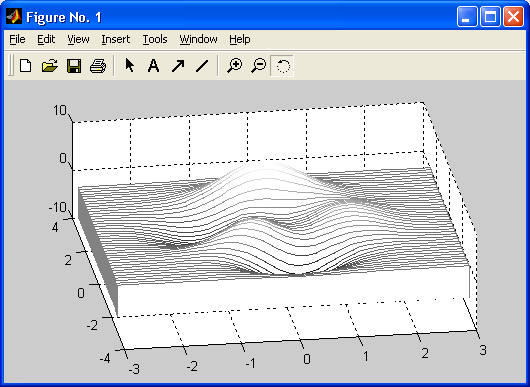Maximize the Figure No. 1 window
The image size is (530, 387).
(490, 17)
